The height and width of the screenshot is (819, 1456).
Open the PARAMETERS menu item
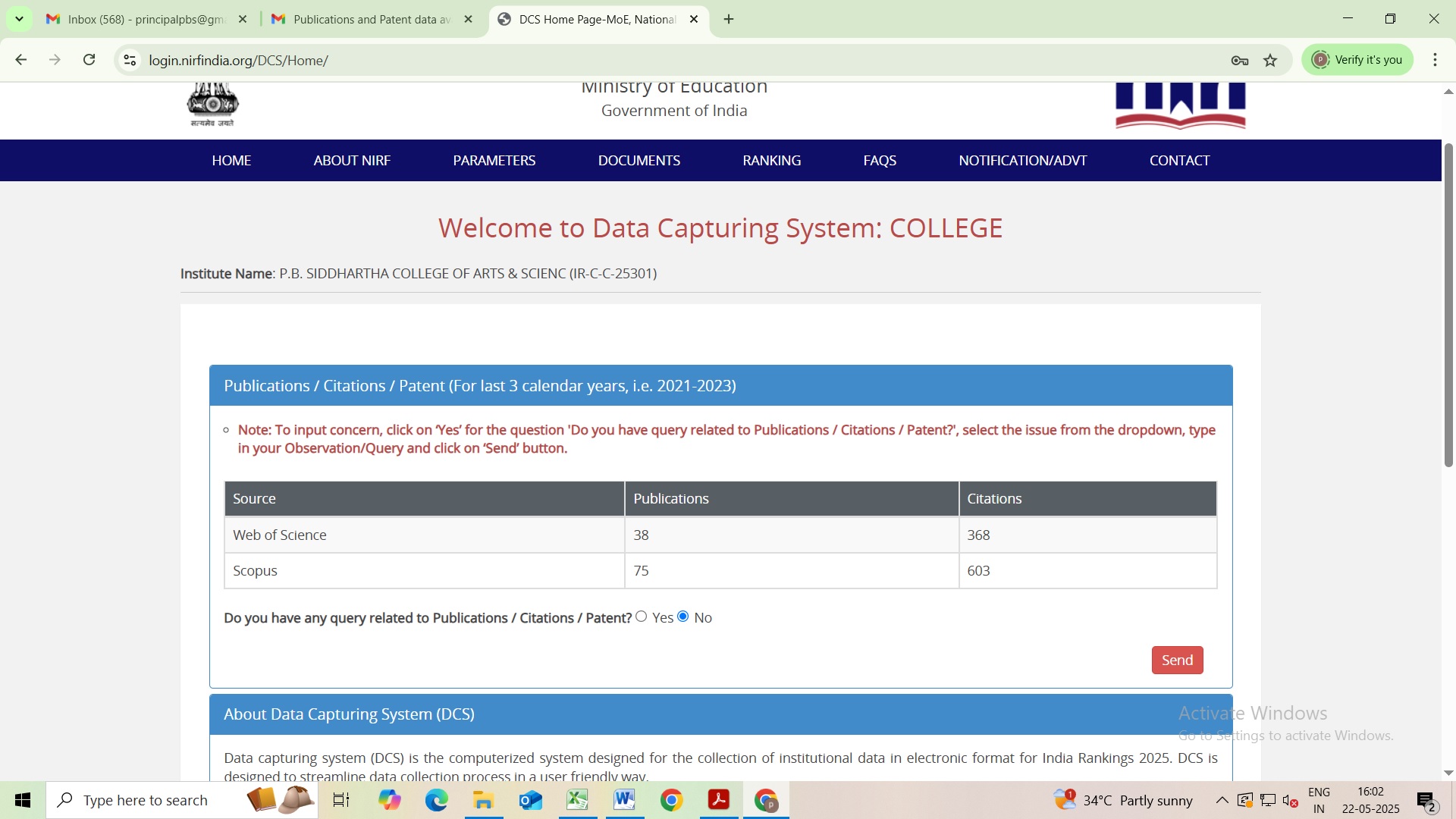[x=494, y=160]
